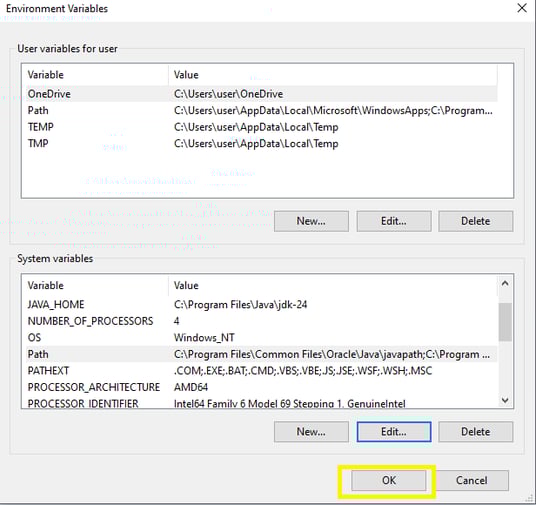This screenshot has height=505, width=536.
Task: Click scroll down arrow in System variables
Action: [505, 400]
